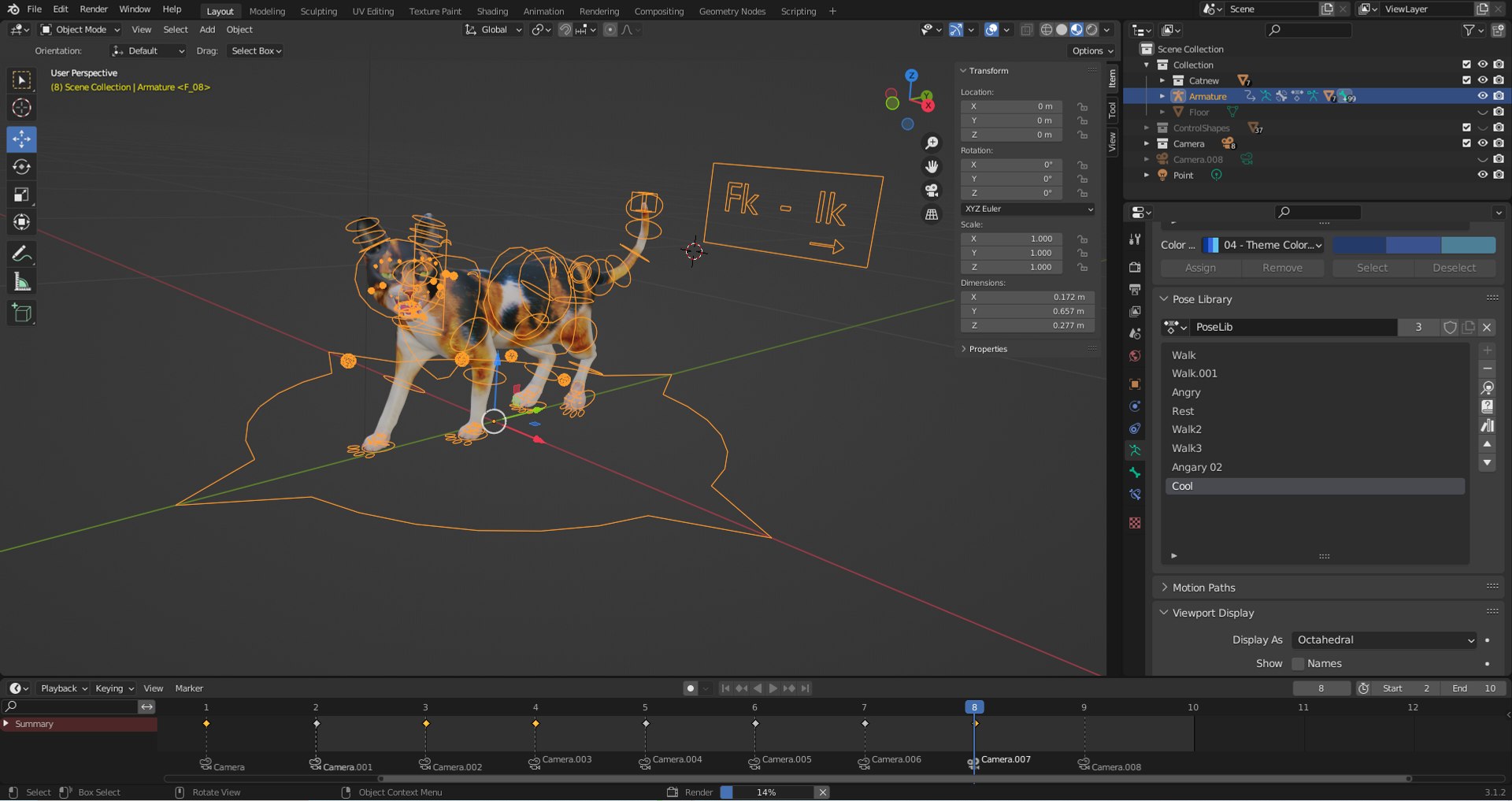Select the Measure tool
The height and width of the screenshot is (801, 1512).
click(x=21, y=281)
